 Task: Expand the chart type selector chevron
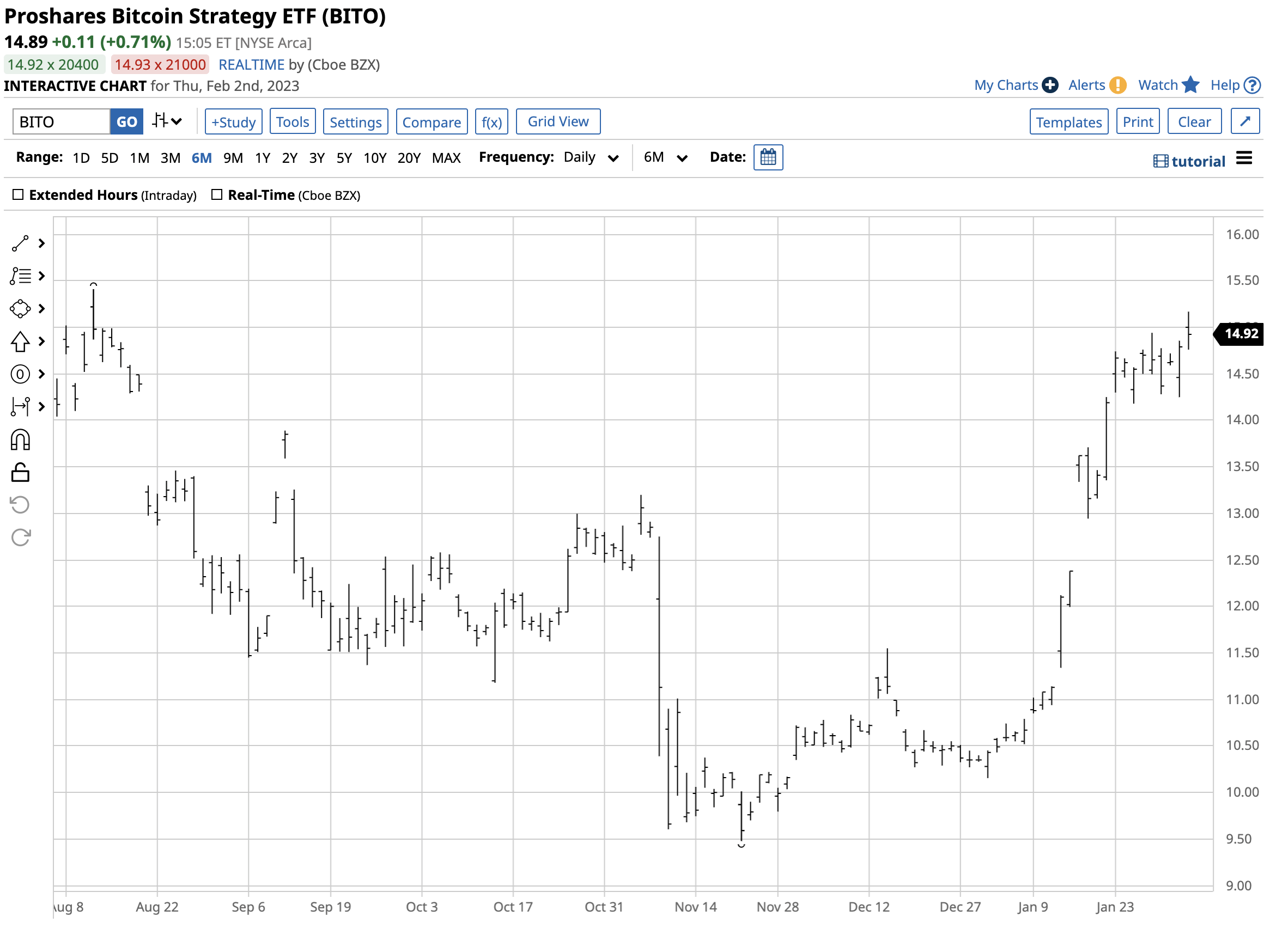pos(177,121)
